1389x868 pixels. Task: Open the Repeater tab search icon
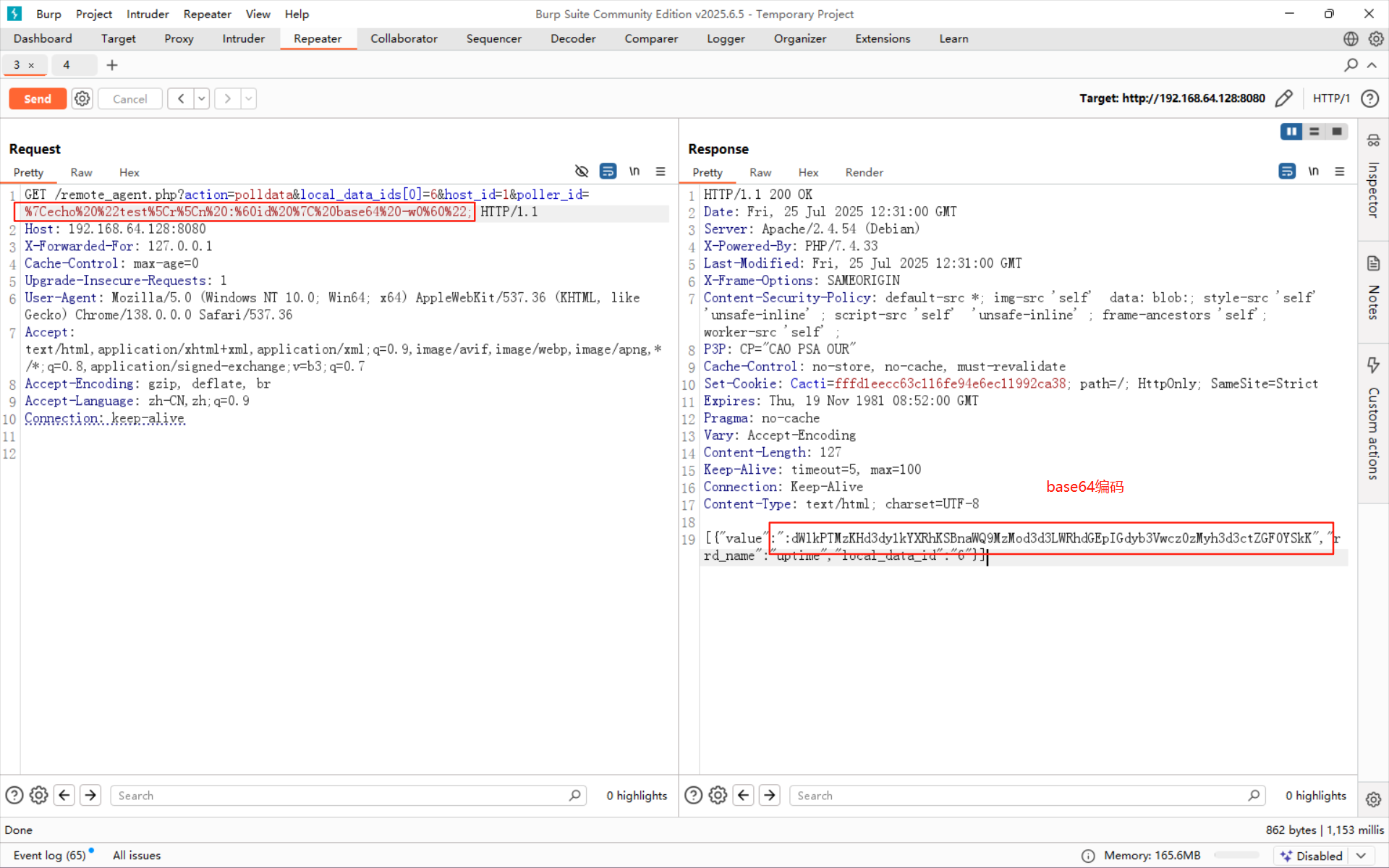pyautogui.click(x=1351, y=65)
